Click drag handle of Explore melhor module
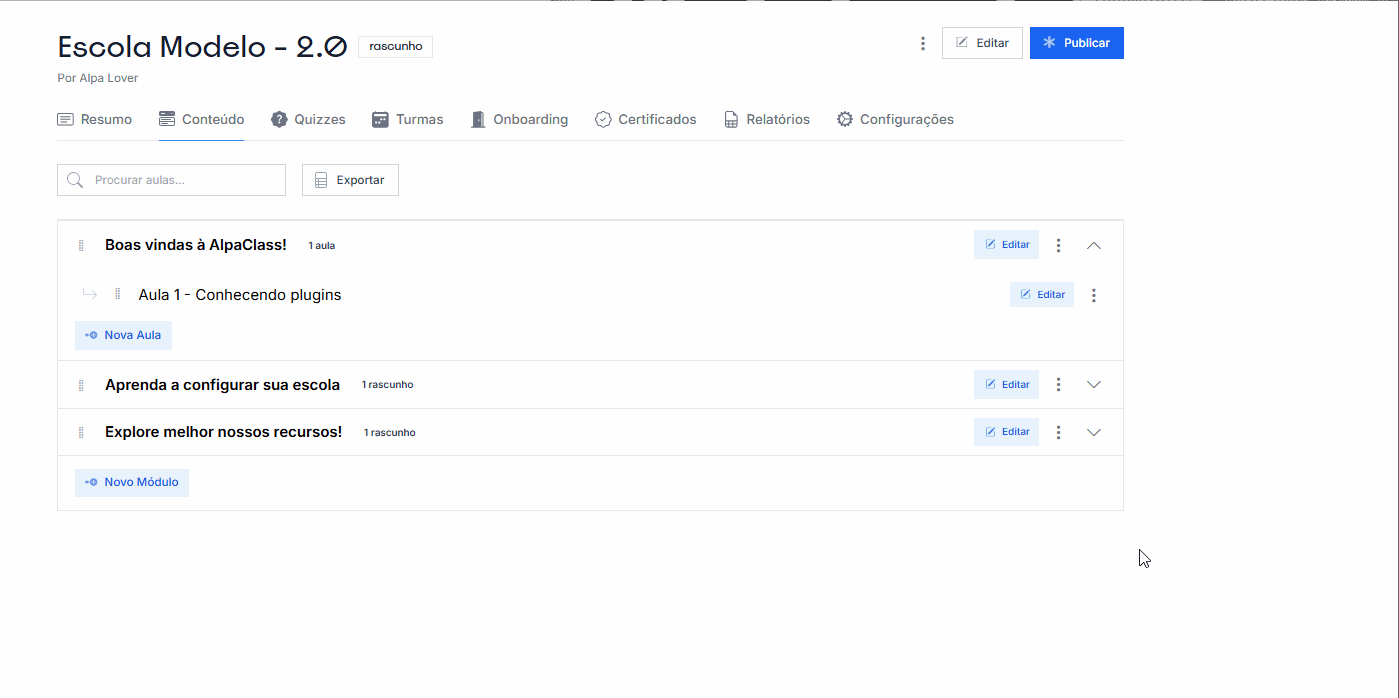 (81, 433)
